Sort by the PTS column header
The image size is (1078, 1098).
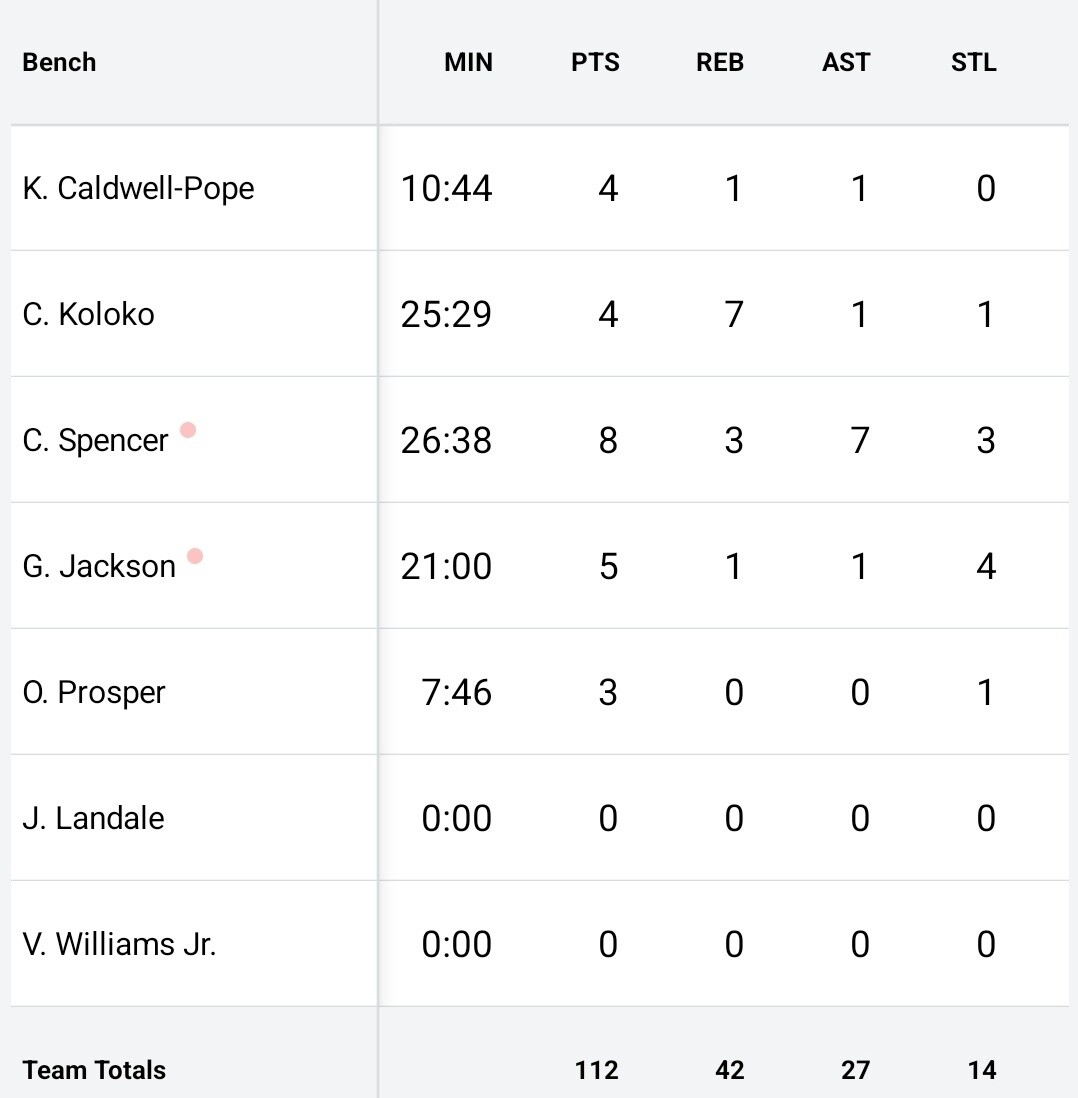(x=595, y=62)
